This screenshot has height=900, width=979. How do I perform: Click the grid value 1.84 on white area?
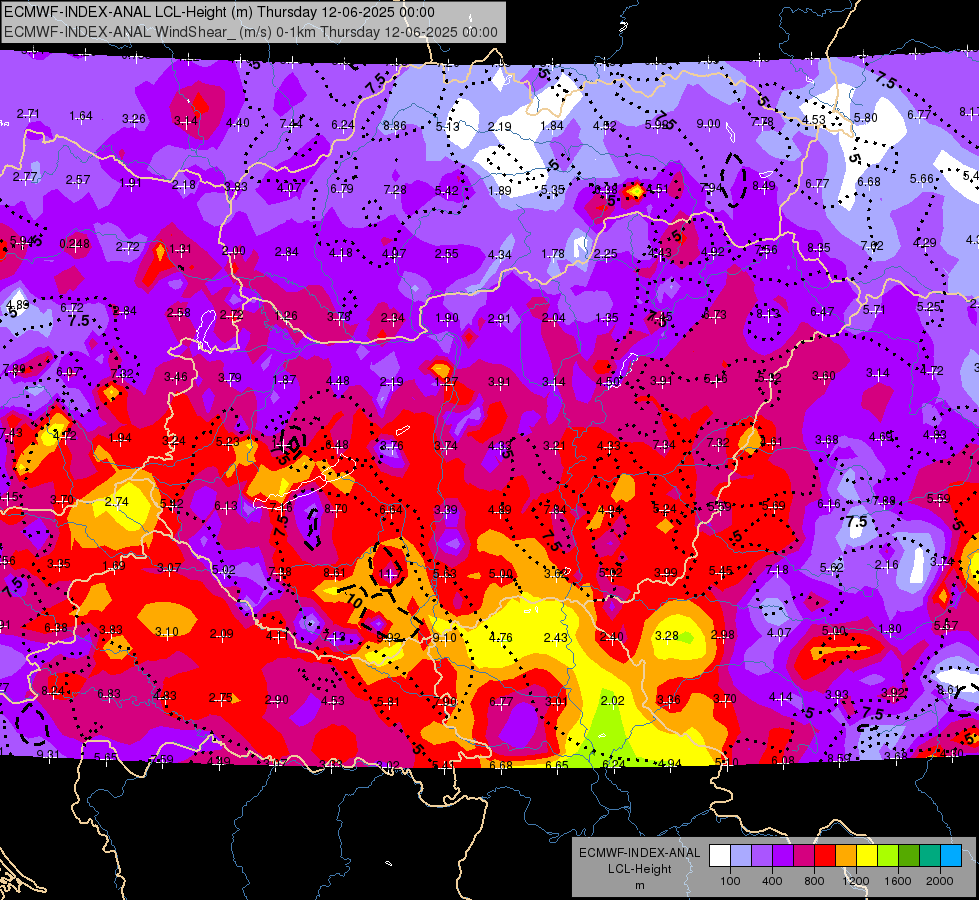pos(552,126)
